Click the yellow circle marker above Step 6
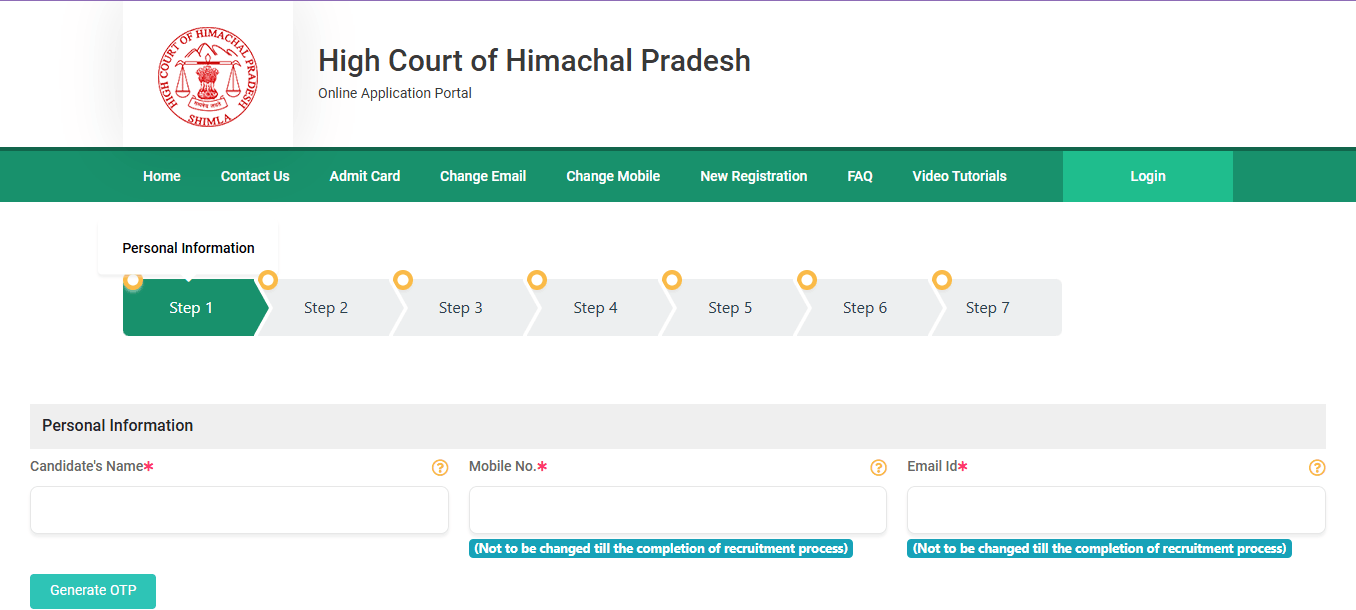Screen dimensions: 1356x610 pos(807,280)
